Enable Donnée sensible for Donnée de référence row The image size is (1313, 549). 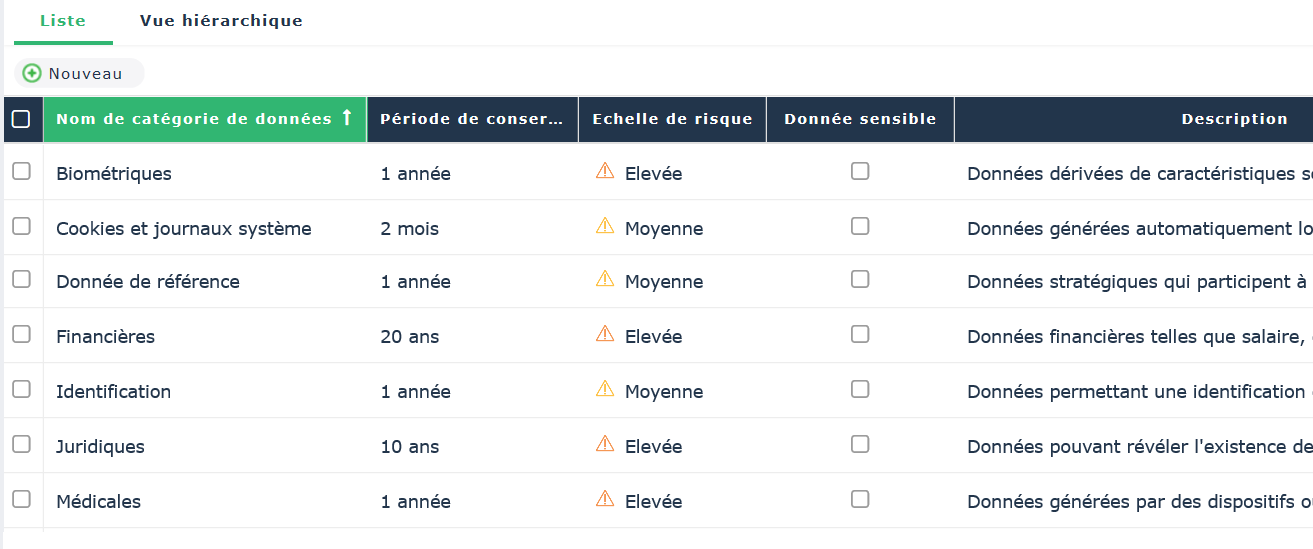(860, 280)
